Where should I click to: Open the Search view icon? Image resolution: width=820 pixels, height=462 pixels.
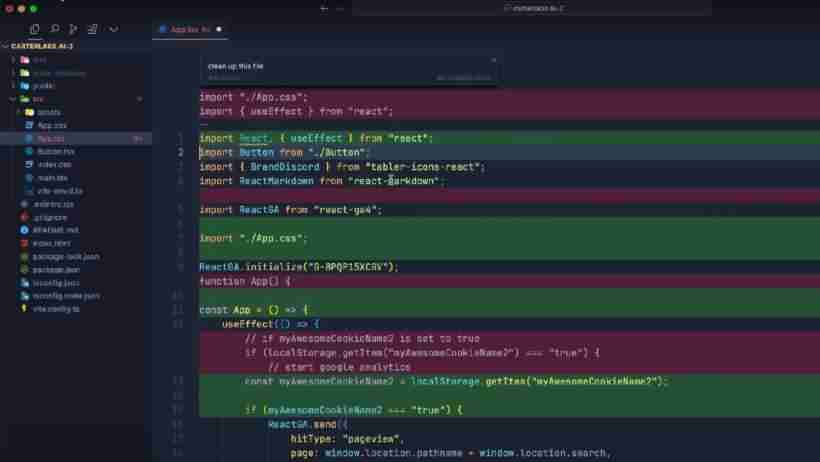click(54, 30)
